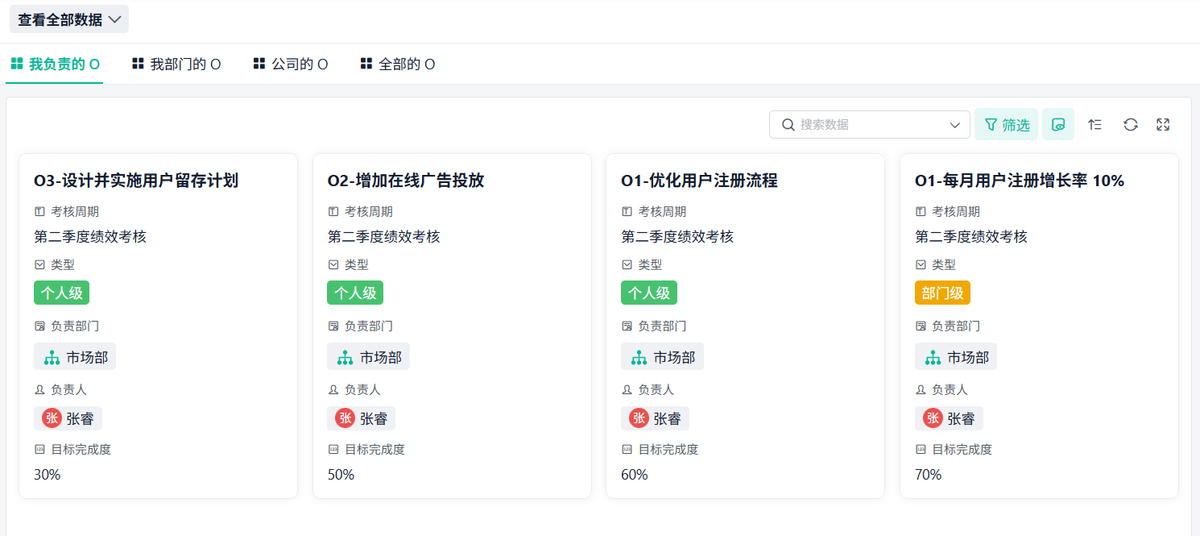Click 张睿 avatar in O1-优化用户注册流程 card

click(x=639, y=419)
